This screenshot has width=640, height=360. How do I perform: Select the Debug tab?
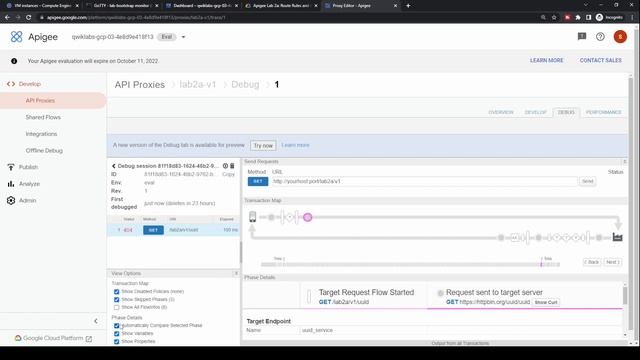click(x=566, y=112)
